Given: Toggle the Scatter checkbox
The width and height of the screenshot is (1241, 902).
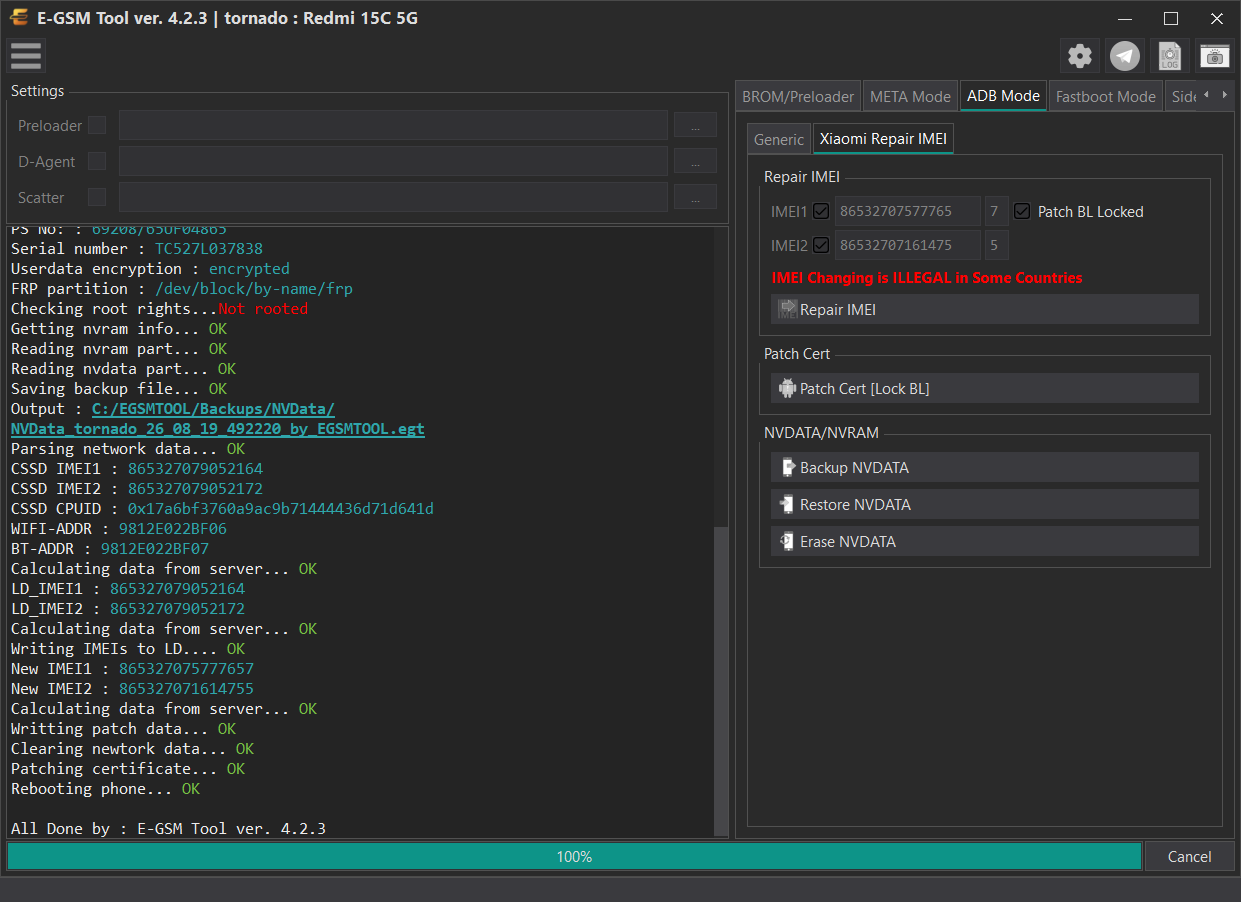Looking at the screenshot, I should coord(97,197).
